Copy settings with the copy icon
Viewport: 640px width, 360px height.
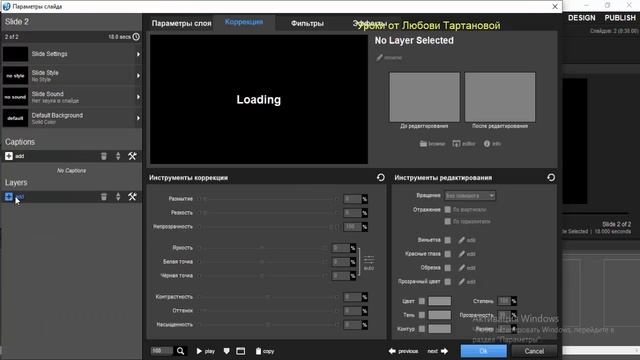pyautogui.click(x=264, y=351)
